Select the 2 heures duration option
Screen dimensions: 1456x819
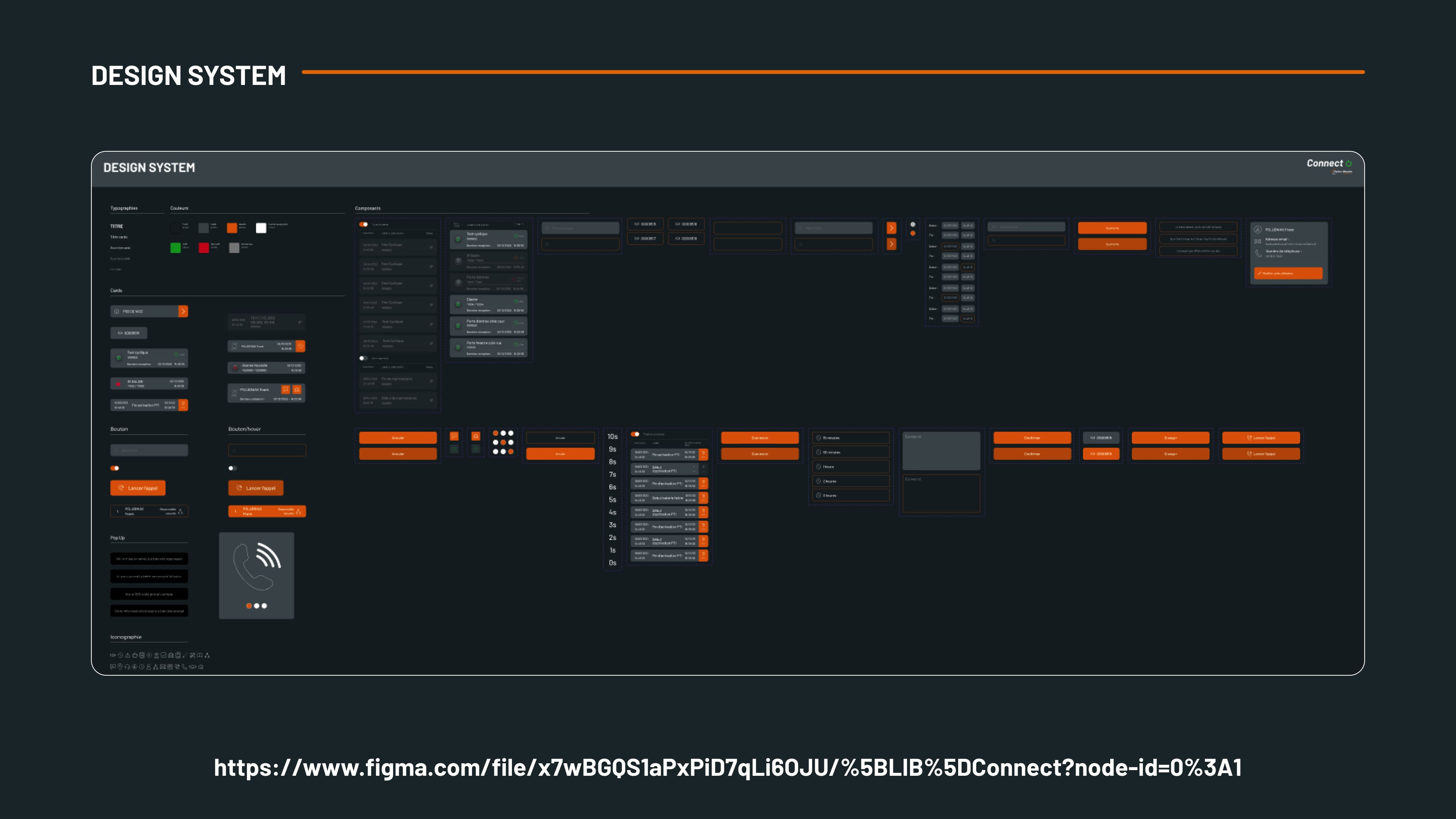850,481
